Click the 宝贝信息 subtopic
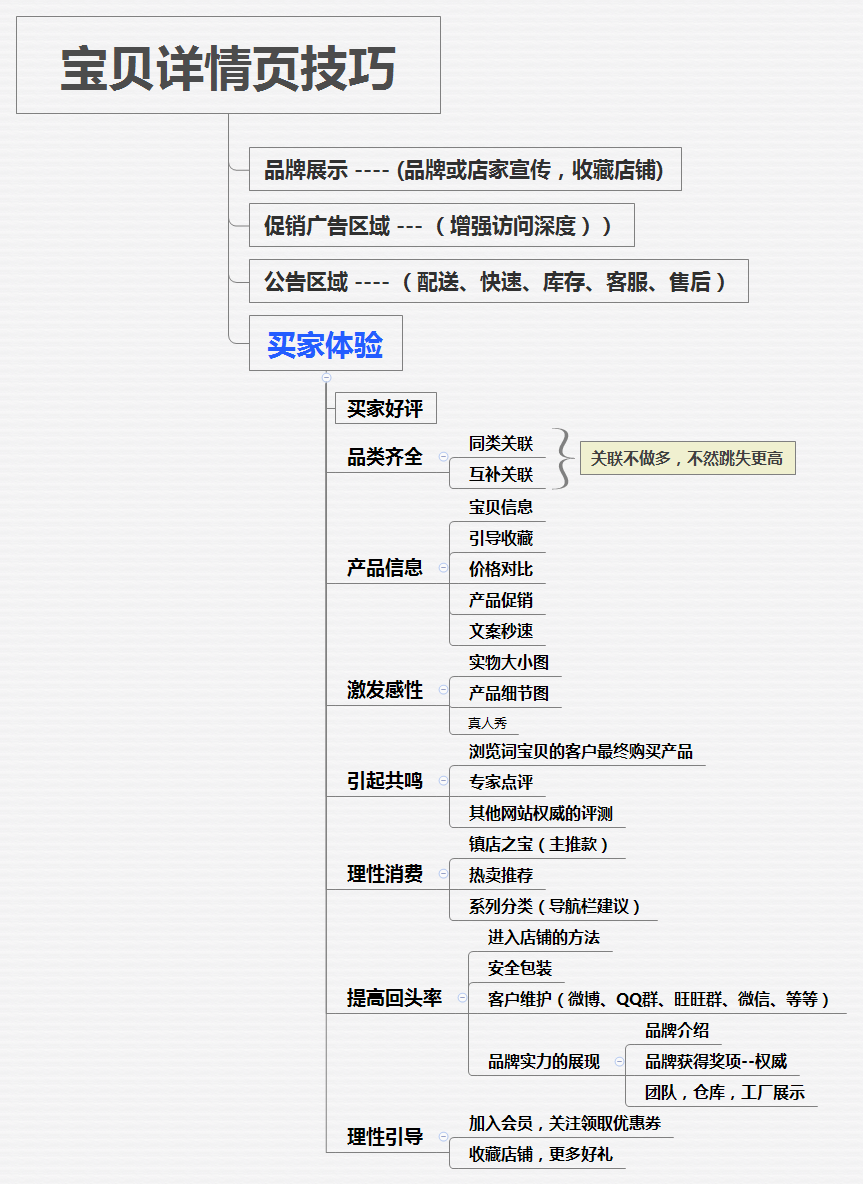The height and width of the screenshot is (1184, 863). click(x=501, y=507)
